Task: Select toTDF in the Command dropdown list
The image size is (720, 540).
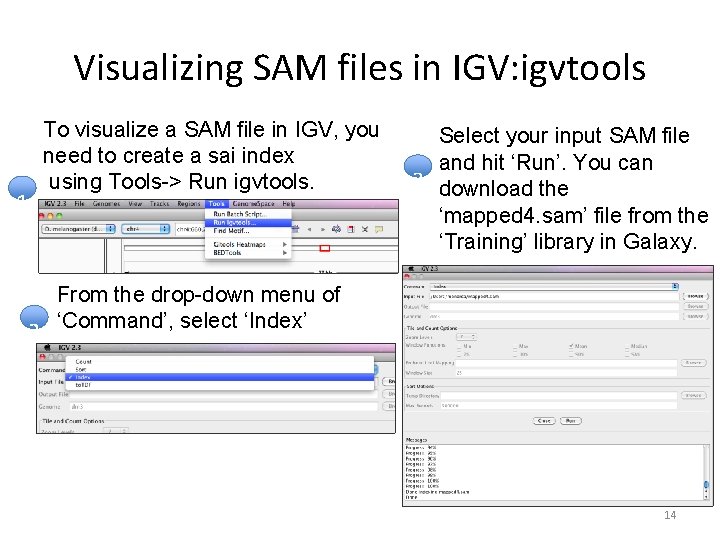Action: click(220, 385)
